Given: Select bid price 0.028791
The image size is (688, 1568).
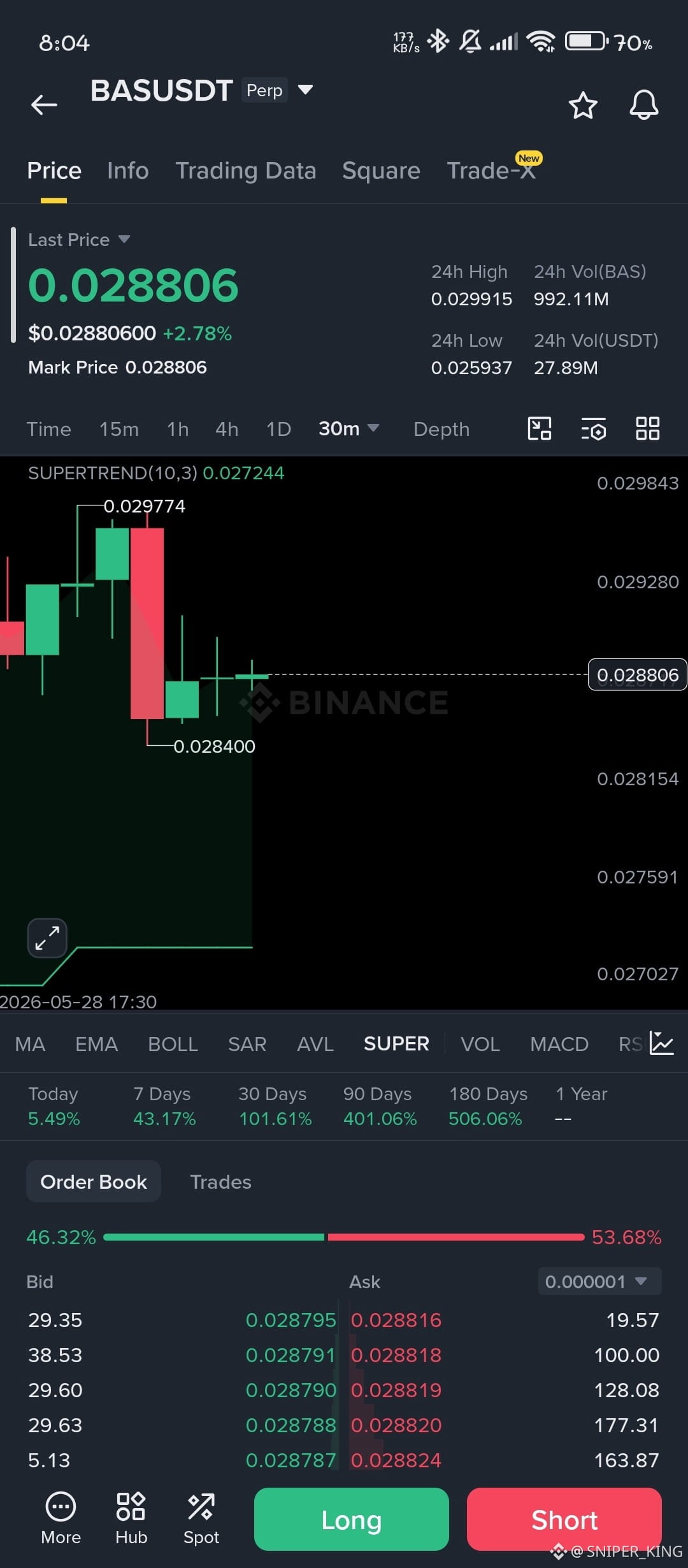Looking at the screenshot, I should tap(290, 1354).
